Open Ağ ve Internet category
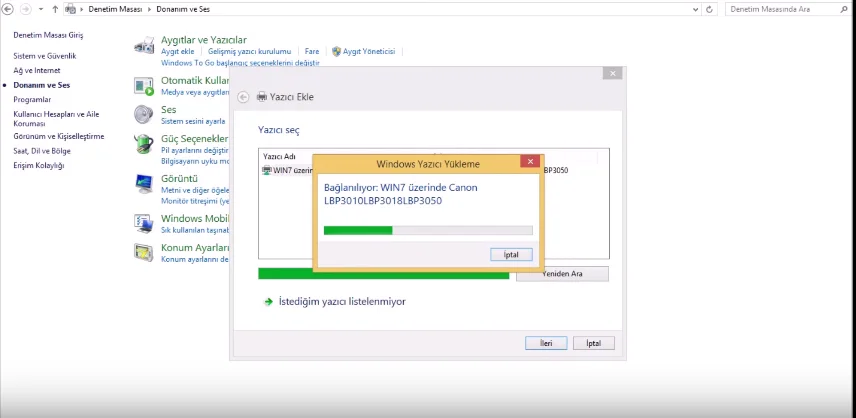Screen dimensions: 856x418 coord(37,70)
